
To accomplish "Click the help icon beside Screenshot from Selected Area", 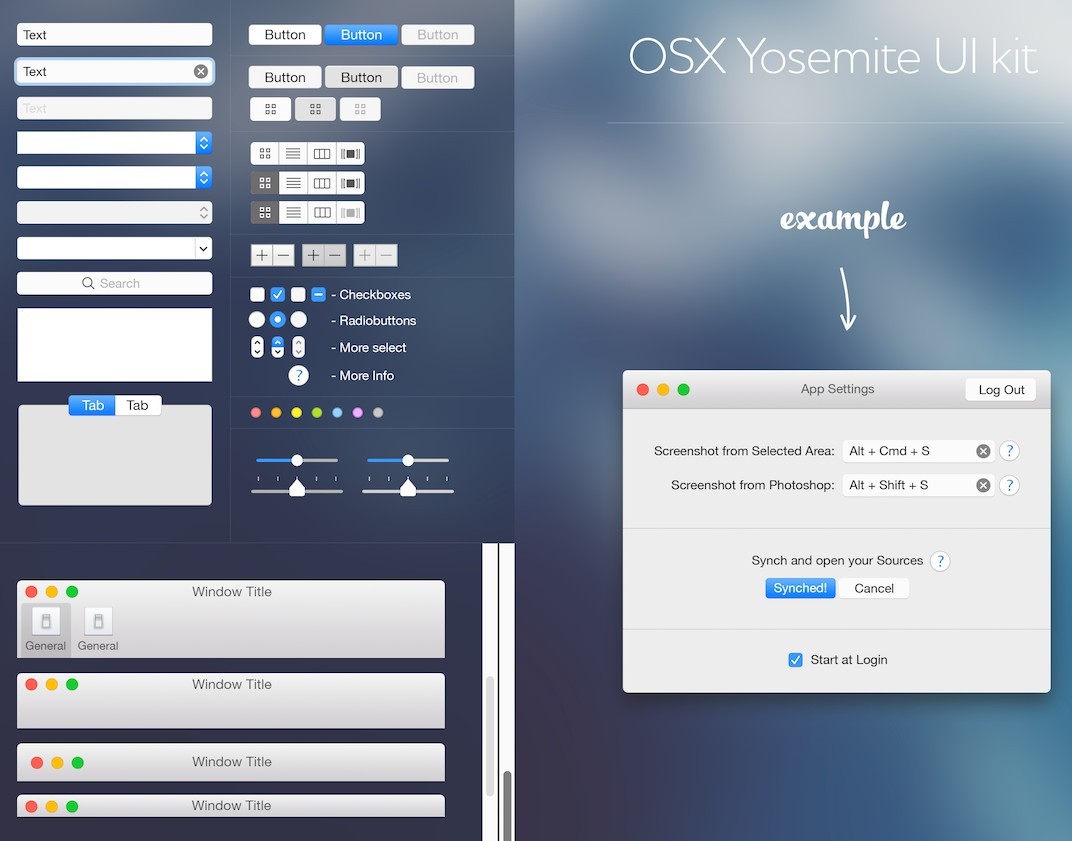I will 1009,451.
